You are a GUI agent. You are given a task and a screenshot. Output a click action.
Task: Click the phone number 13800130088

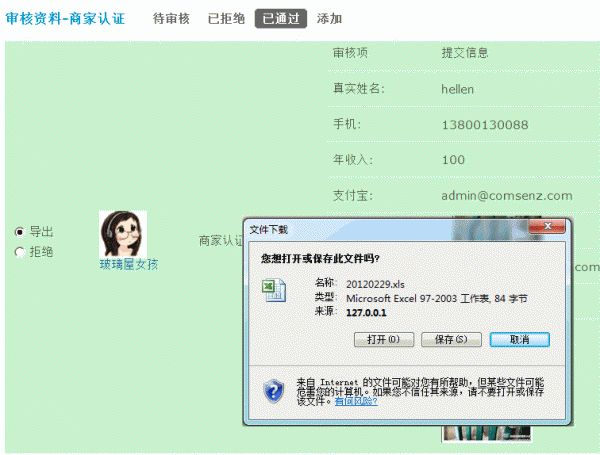coord(484,125)
